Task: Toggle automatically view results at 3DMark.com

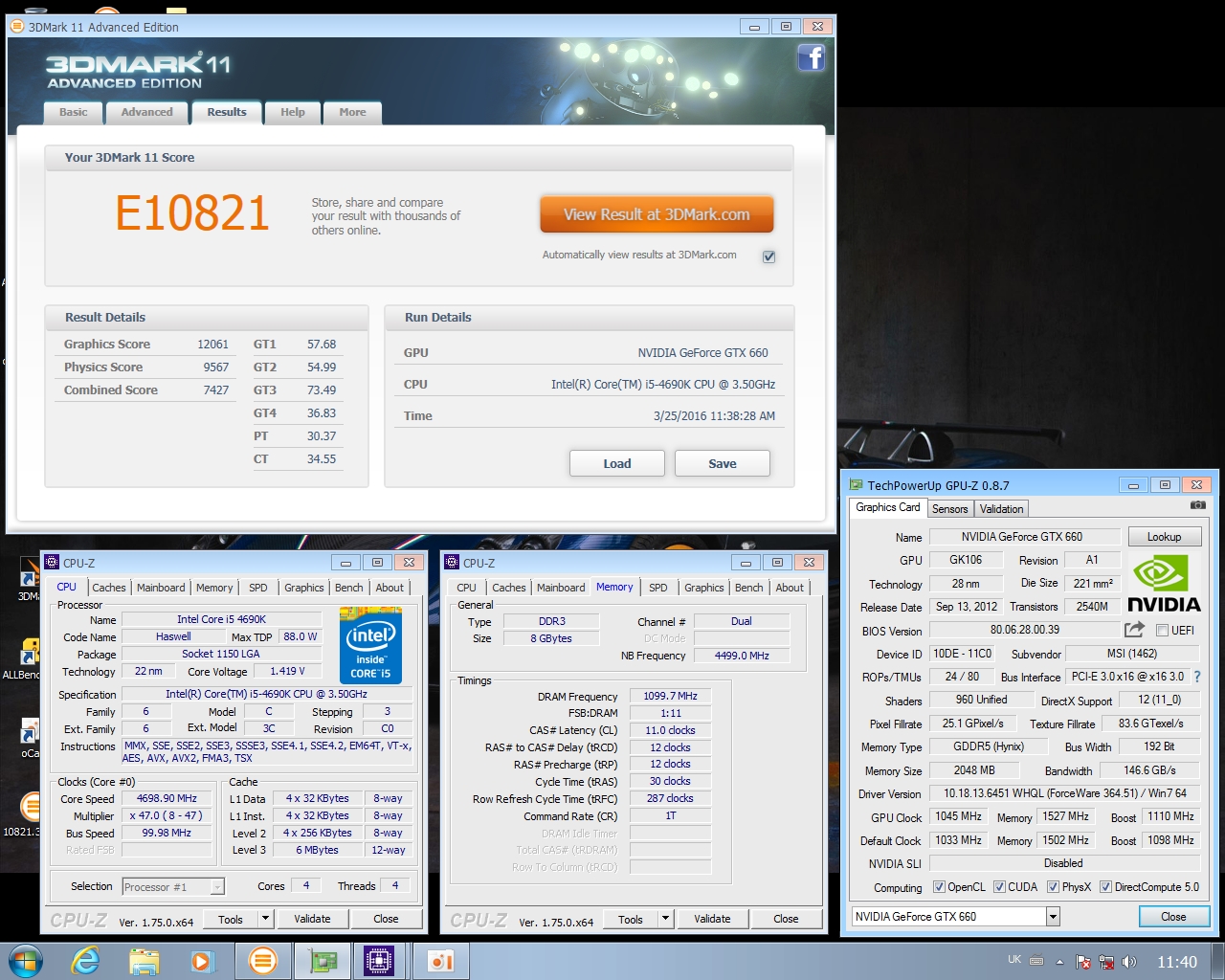Action: click(768, 256)
